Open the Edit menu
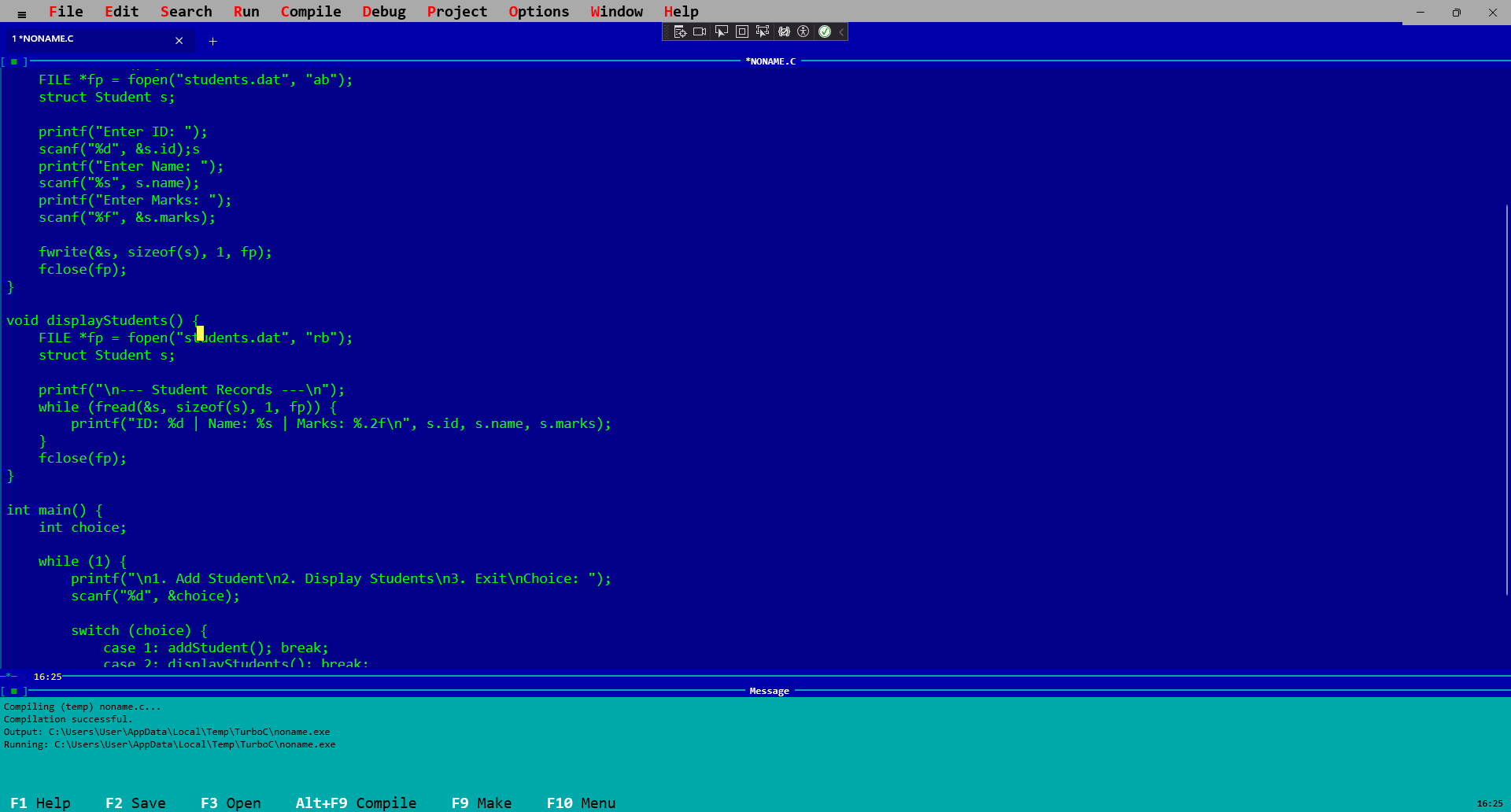 coord(122,12)
